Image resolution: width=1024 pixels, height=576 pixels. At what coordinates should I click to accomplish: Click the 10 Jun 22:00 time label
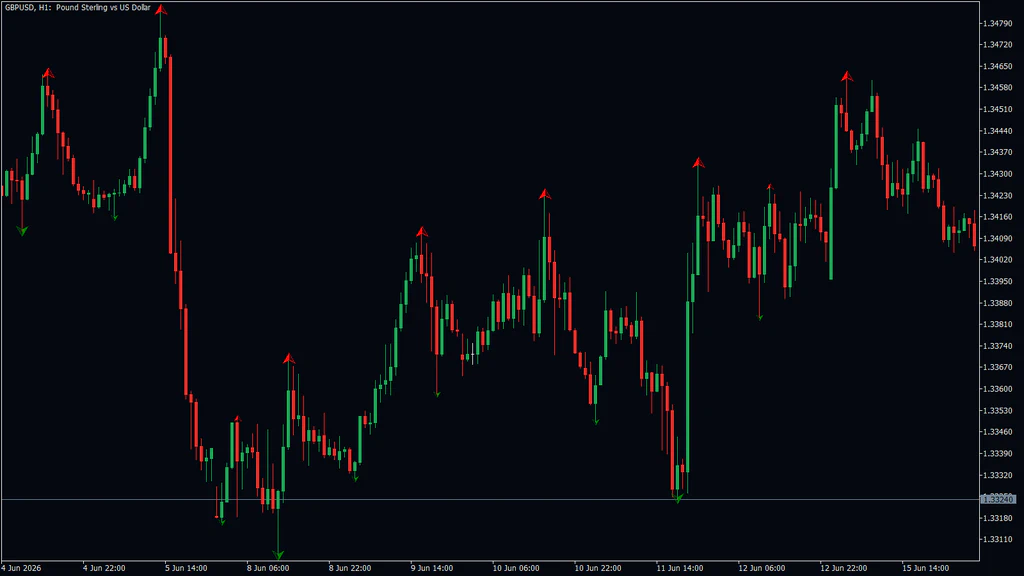pos(598,568)
